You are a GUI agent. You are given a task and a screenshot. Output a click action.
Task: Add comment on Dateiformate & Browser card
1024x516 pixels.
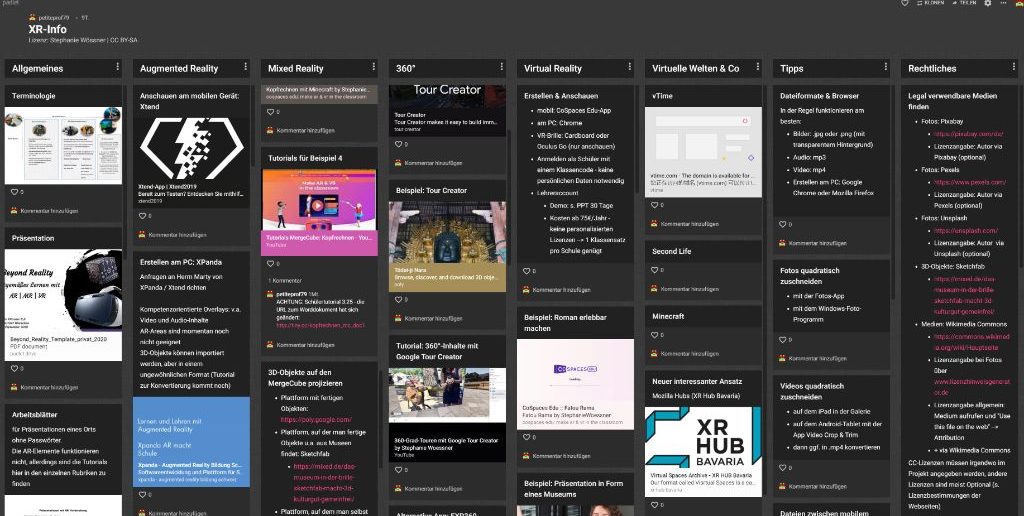pyautogui.click(x=818, y=243)
